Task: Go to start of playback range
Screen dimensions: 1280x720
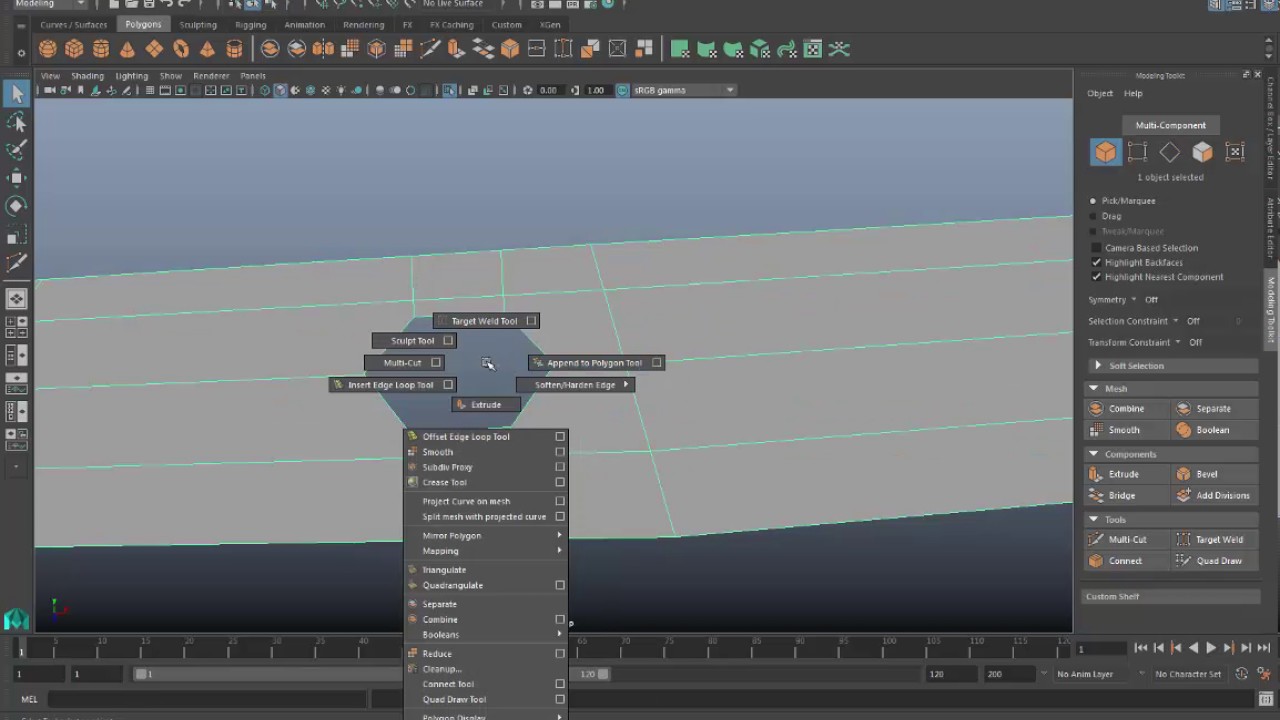Action: 1141,648
